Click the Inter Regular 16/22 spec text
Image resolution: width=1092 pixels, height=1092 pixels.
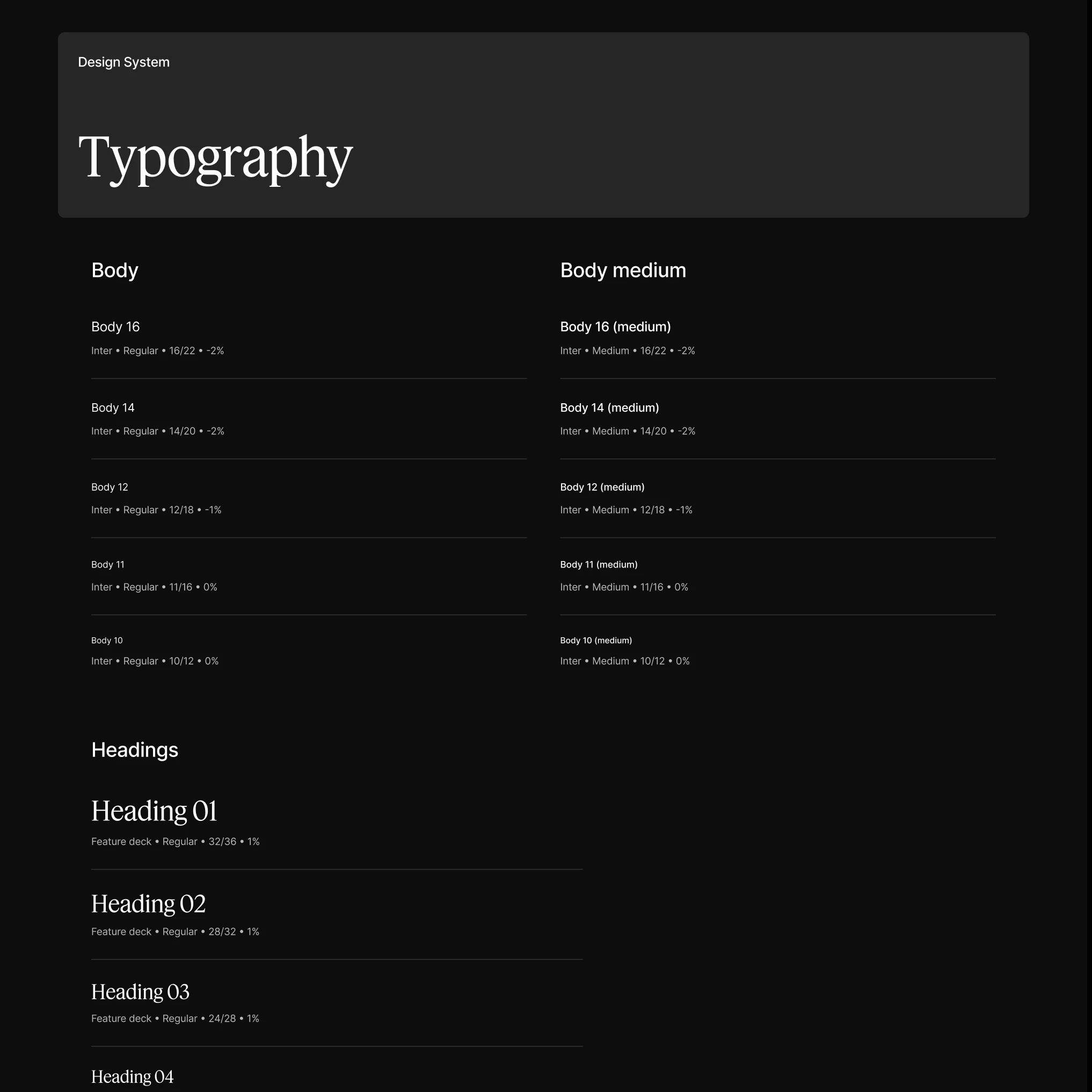[157, 351]
